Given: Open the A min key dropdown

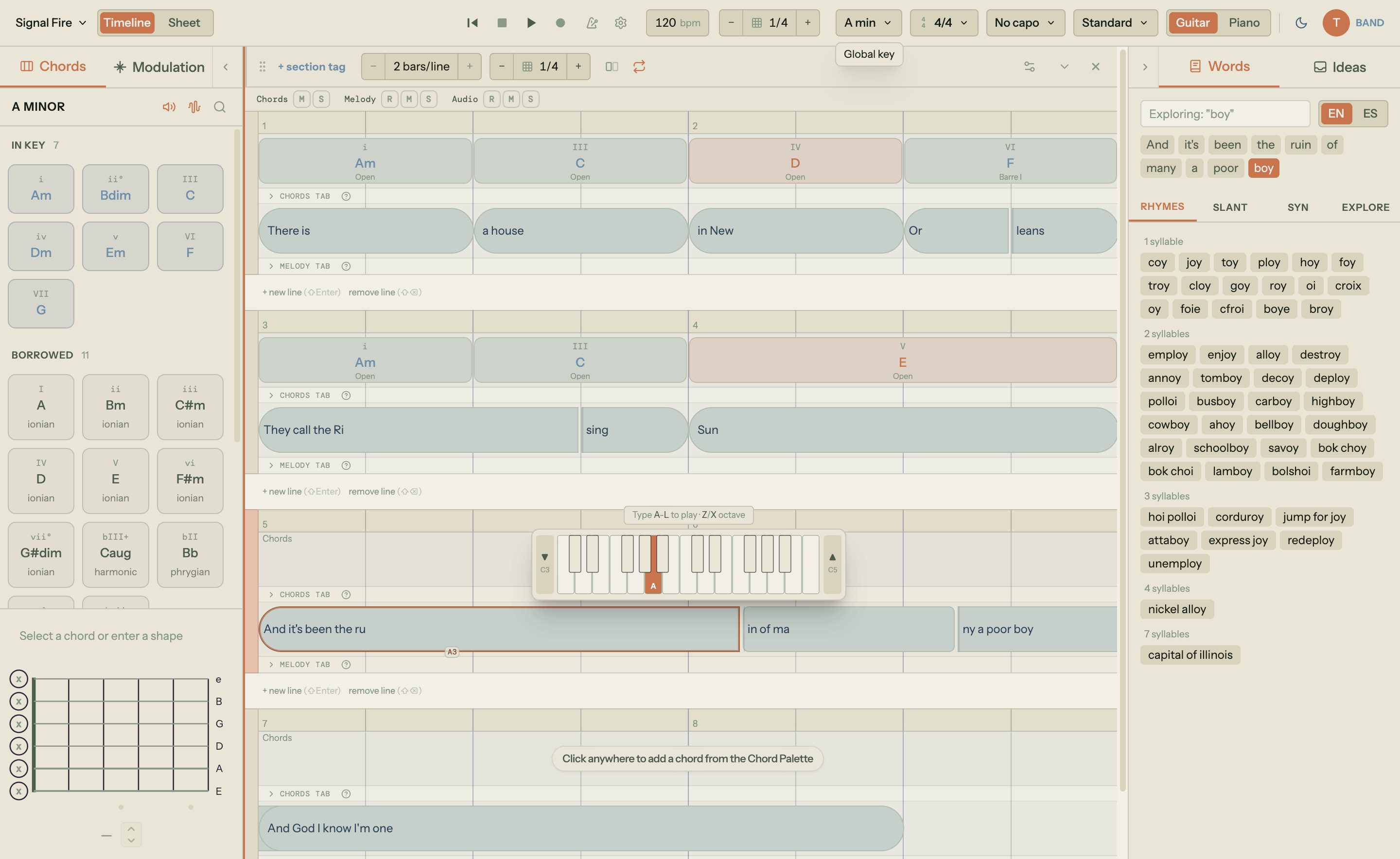Looking at the screenshot, I should coord(868,23).
